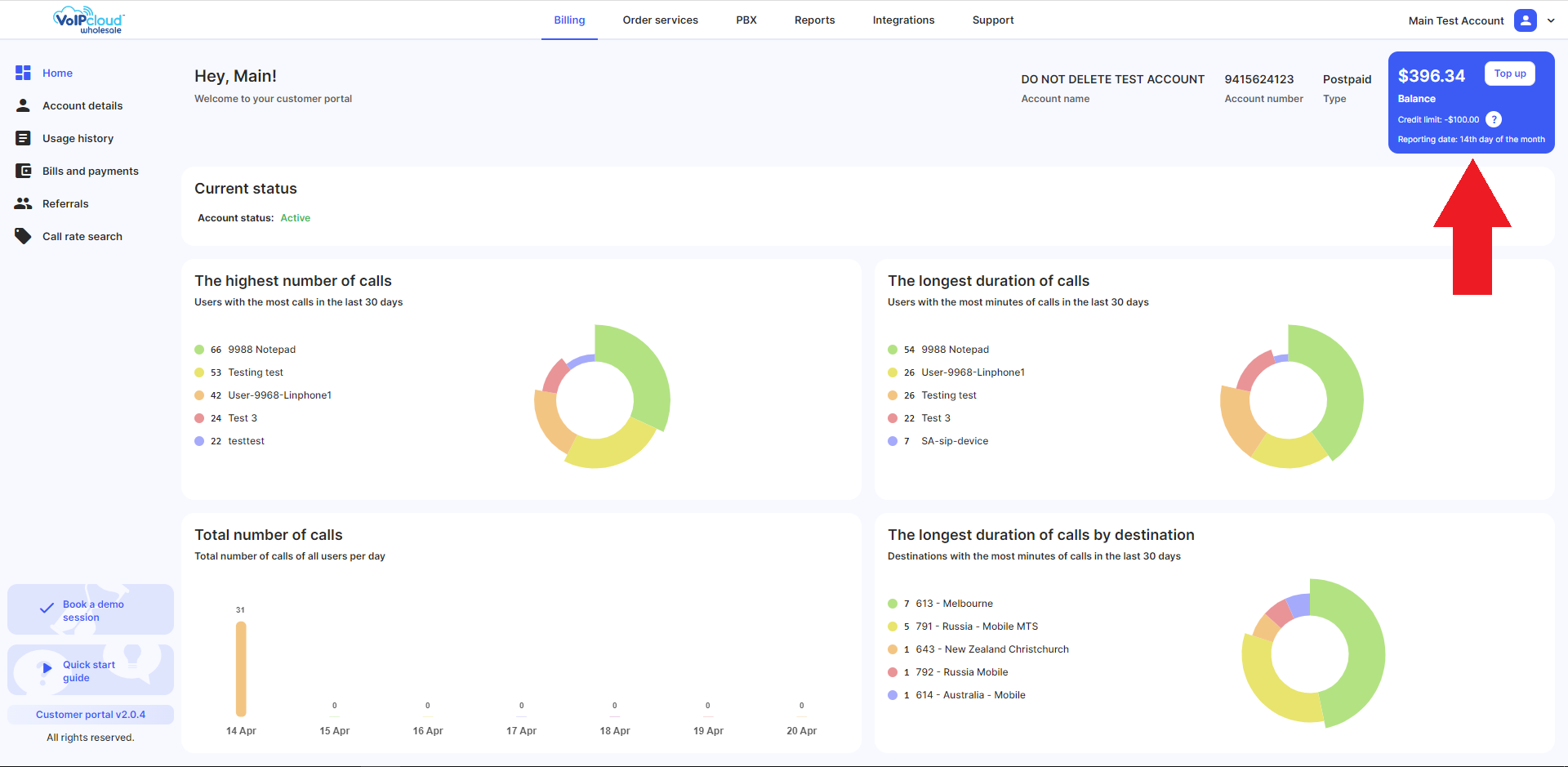Click the Account details person icon

pyautogui.click(x=23, y=105)
